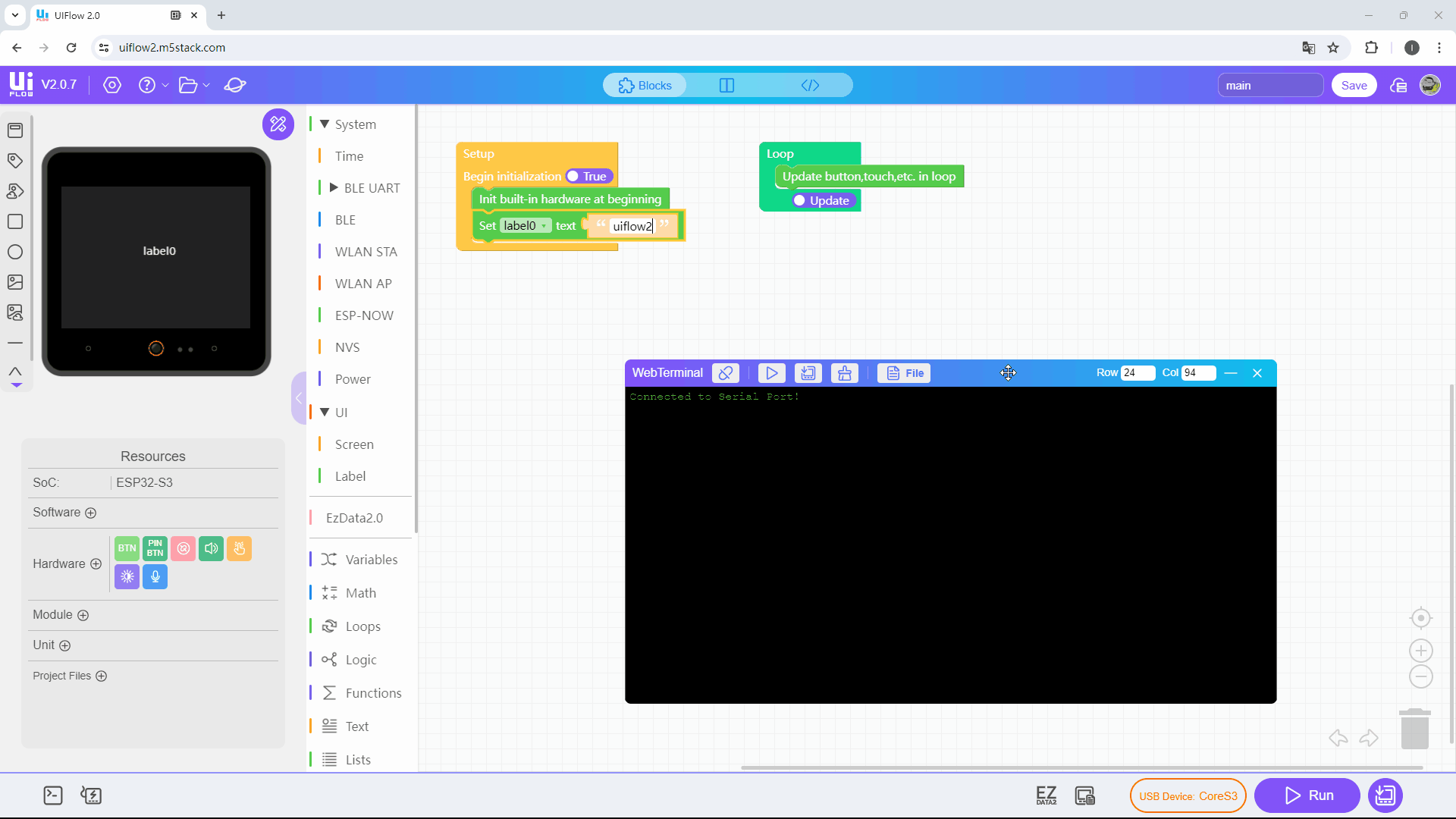1456x819 pixels.
Task: Open the device settings icon in the header
Action: (112, 85)
